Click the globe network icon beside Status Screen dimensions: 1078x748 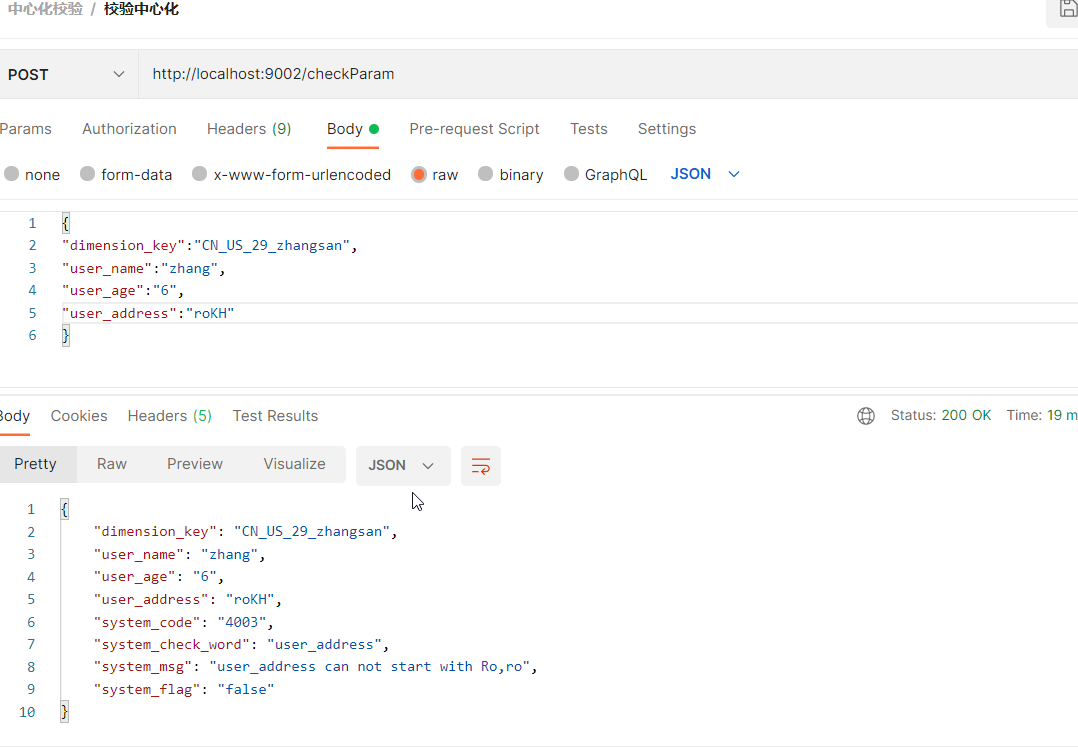tap(866, 416)
